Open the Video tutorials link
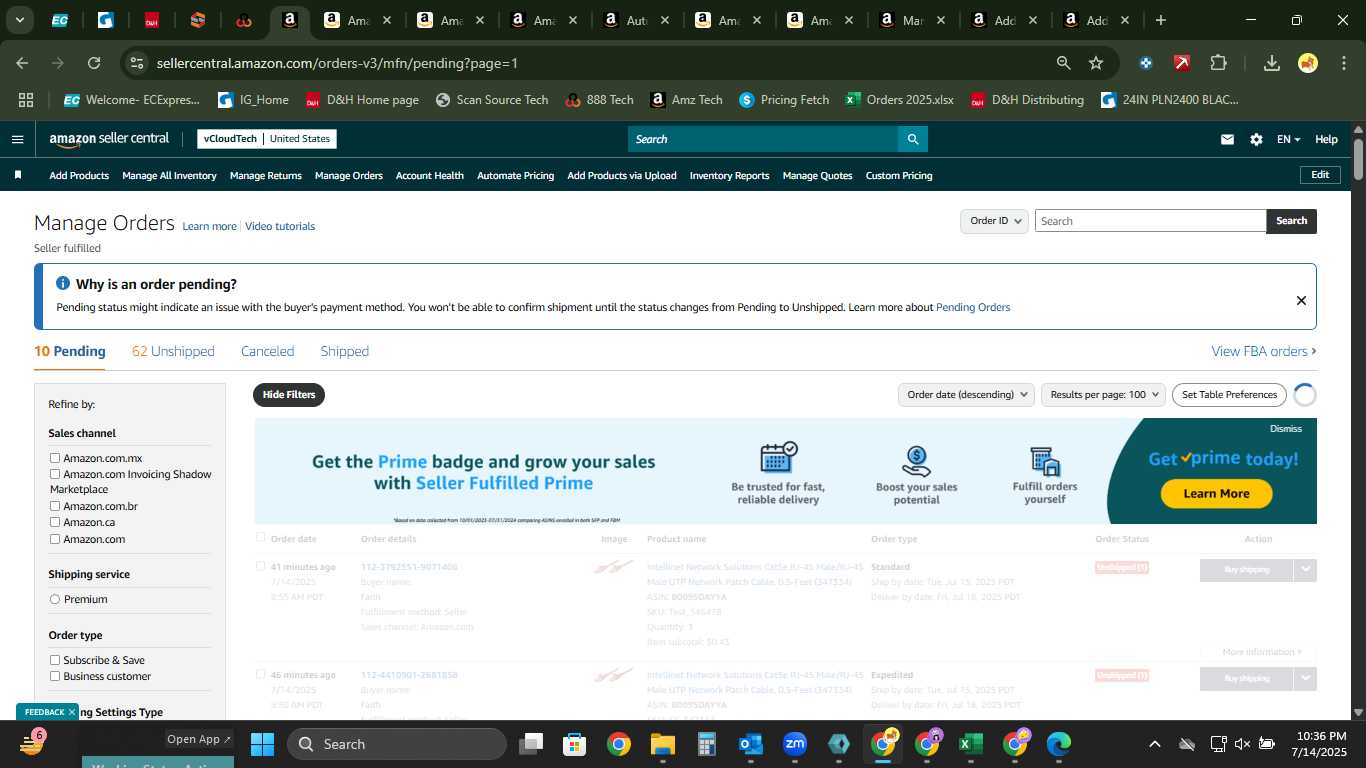Image resolution: width=1366 pixels, height=768 pixels. 280,226
